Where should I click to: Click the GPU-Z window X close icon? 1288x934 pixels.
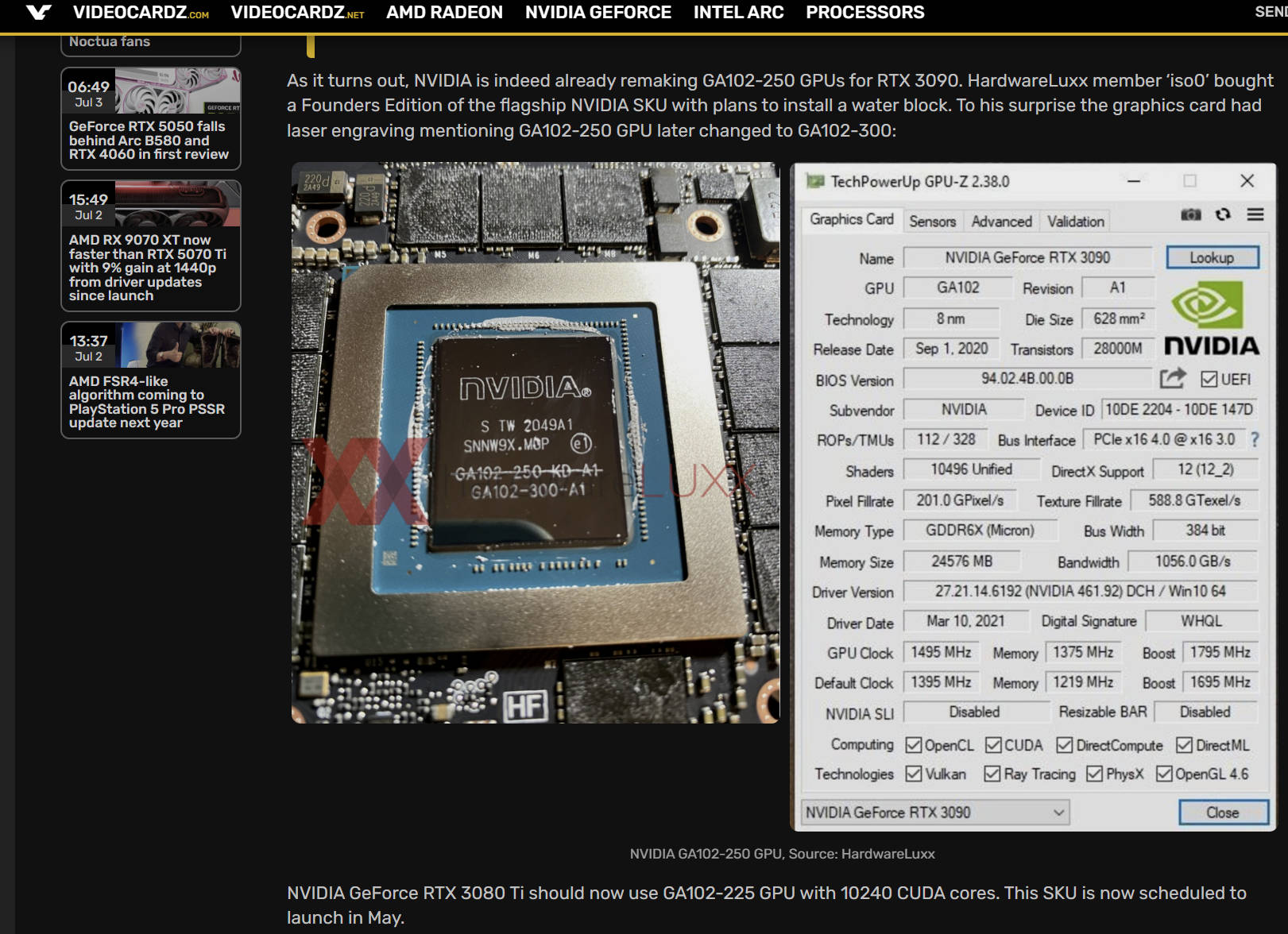(x=1247, y=181)
